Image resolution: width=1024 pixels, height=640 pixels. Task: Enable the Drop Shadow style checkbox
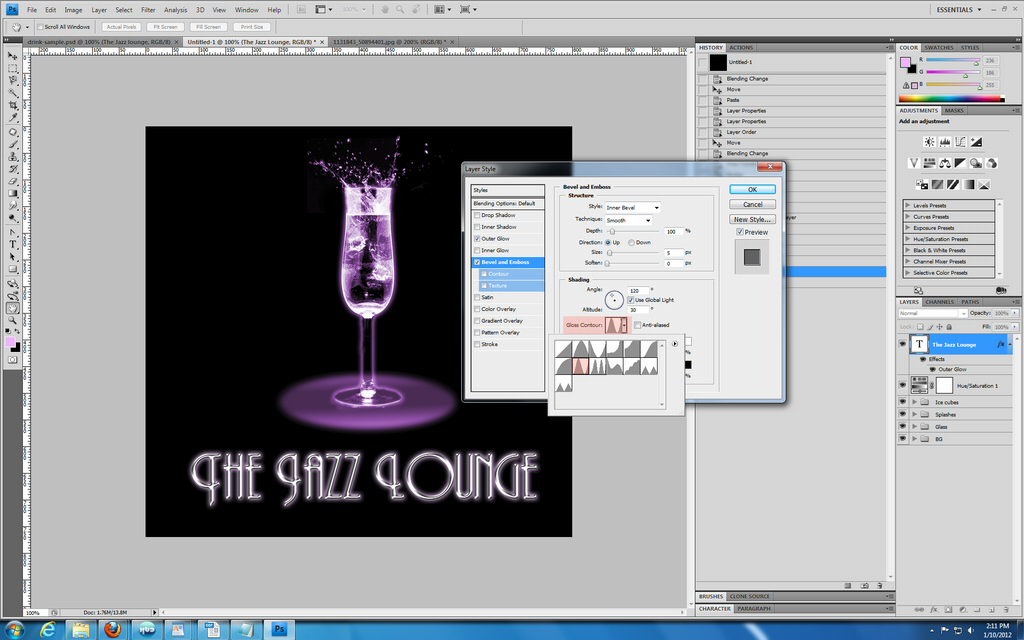tap(477, 216)
